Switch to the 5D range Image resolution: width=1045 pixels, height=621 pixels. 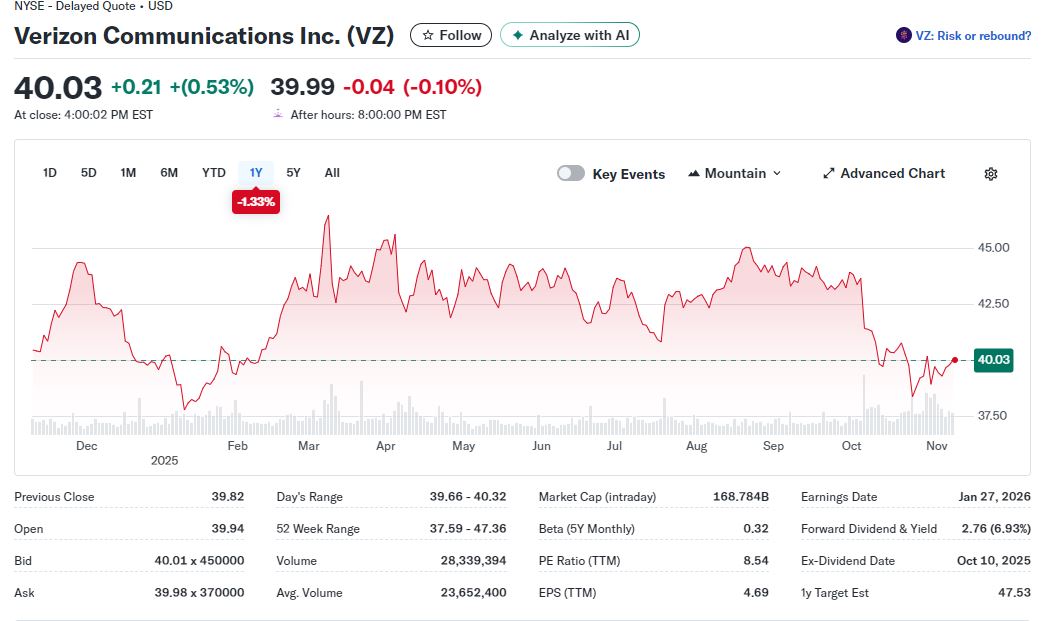(x=89, y=173)
